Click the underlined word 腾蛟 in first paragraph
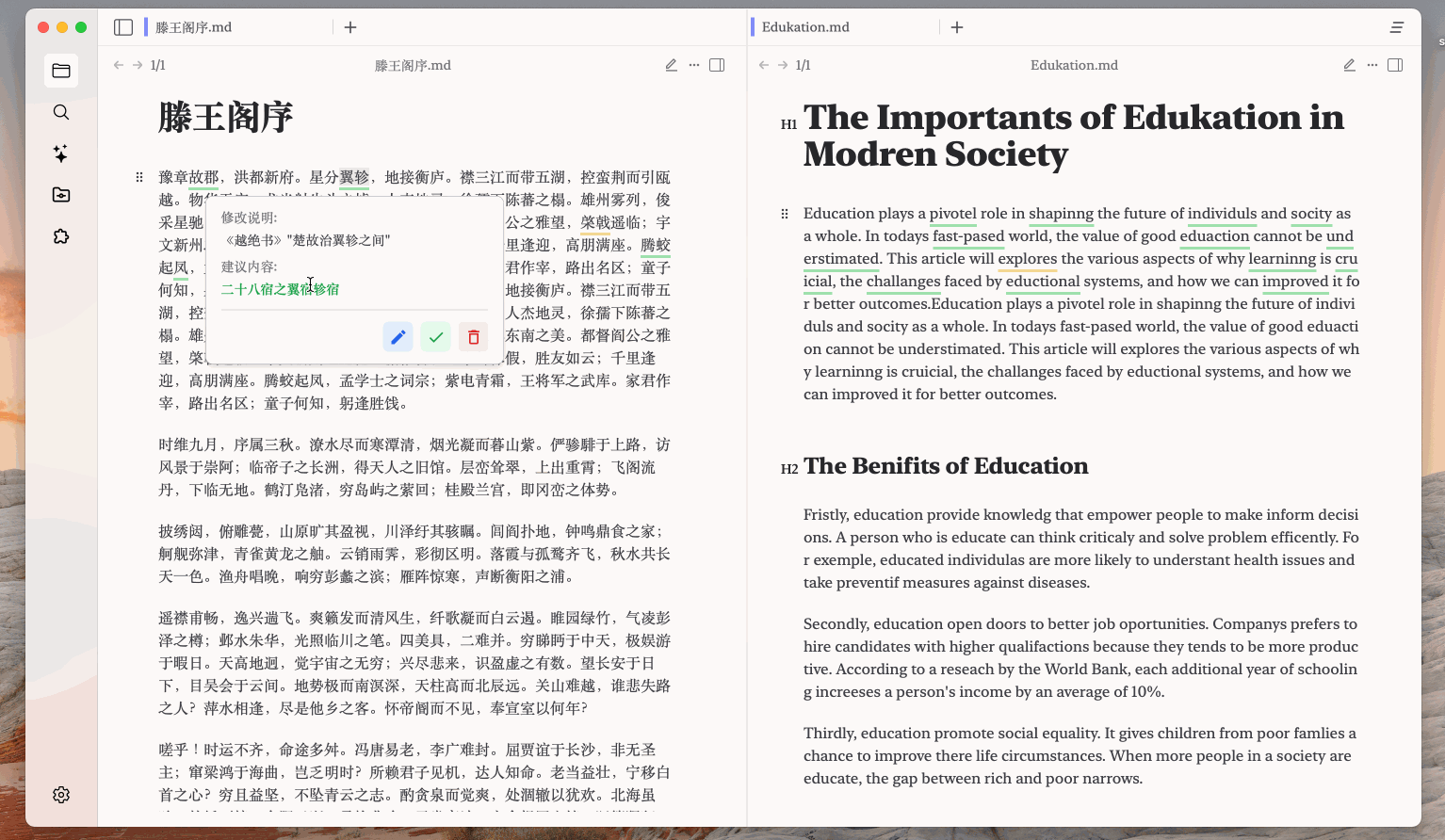Viewport: 1445px width, 840px height. pos(656,245)
